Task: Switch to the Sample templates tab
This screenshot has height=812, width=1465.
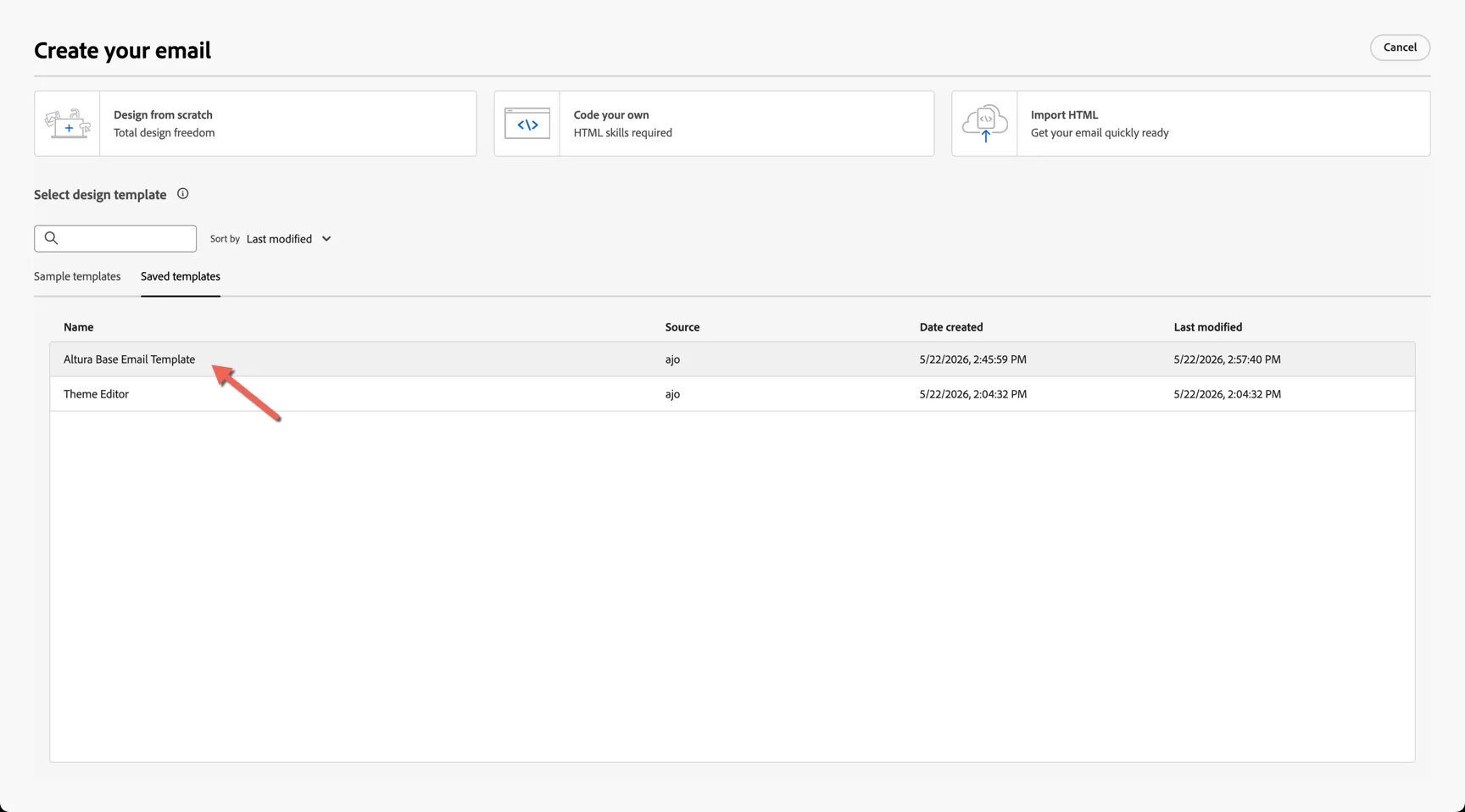Action: pyautogui.click(x=77, y=276)
